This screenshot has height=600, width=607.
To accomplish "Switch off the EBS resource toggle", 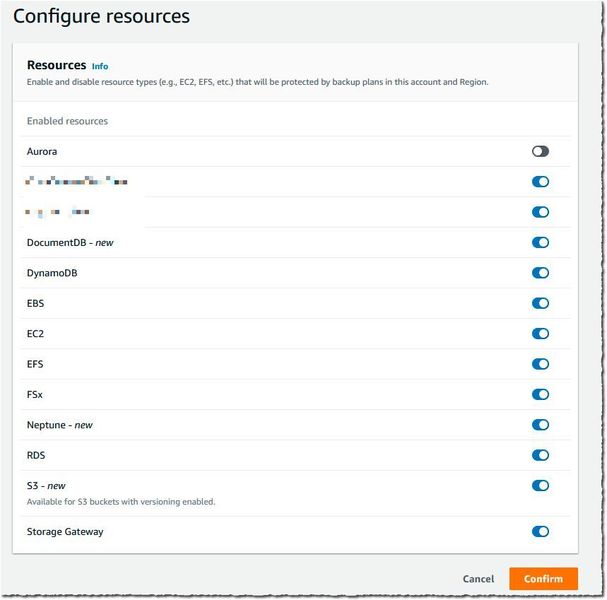I will coord(540,303).
